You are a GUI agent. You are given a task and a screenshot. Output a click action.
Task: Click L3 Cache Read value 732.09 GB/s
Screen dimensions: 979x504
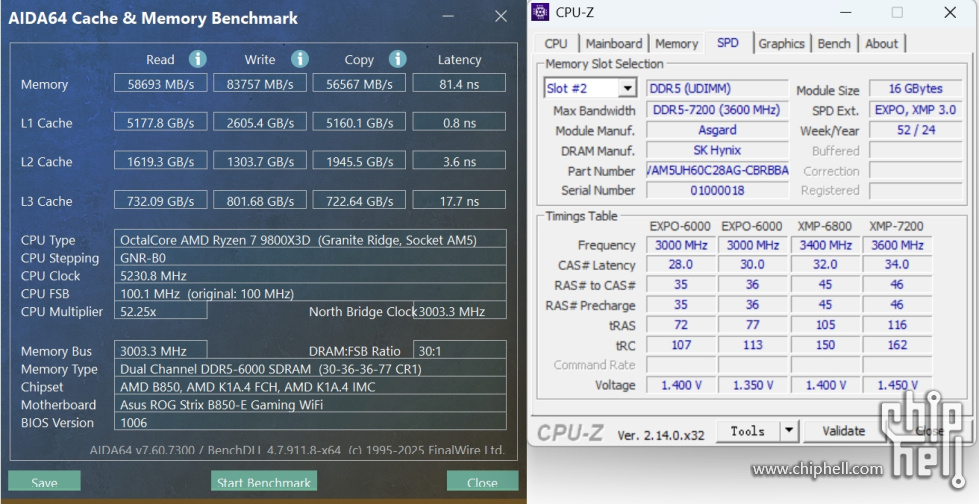(160, 200)
